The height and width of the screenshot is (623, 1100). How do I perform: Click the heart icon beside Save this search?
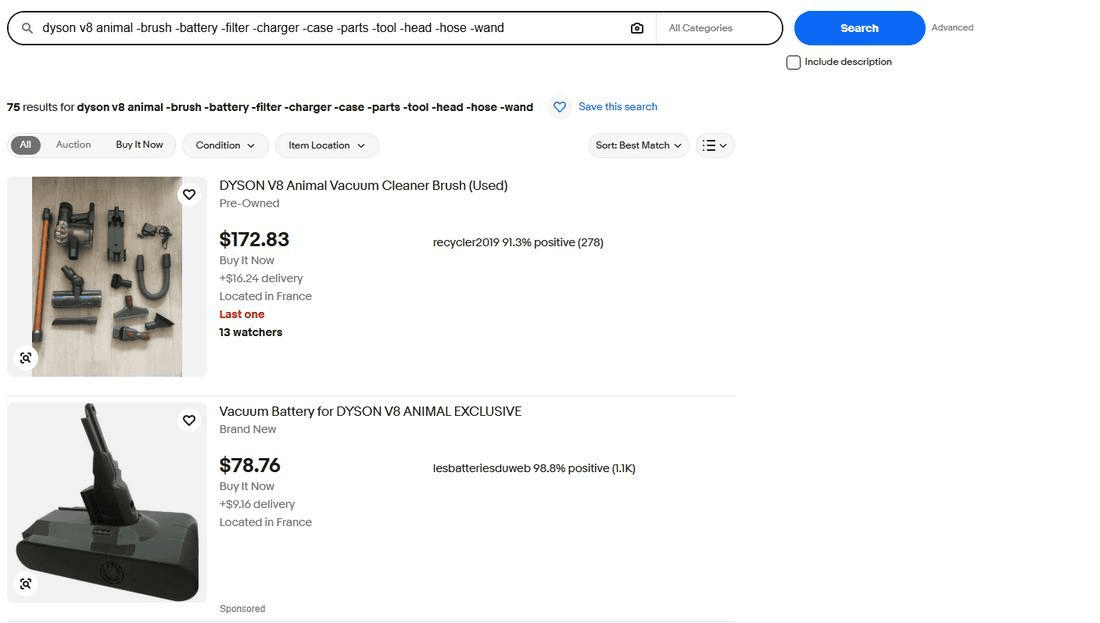(559, 107)
